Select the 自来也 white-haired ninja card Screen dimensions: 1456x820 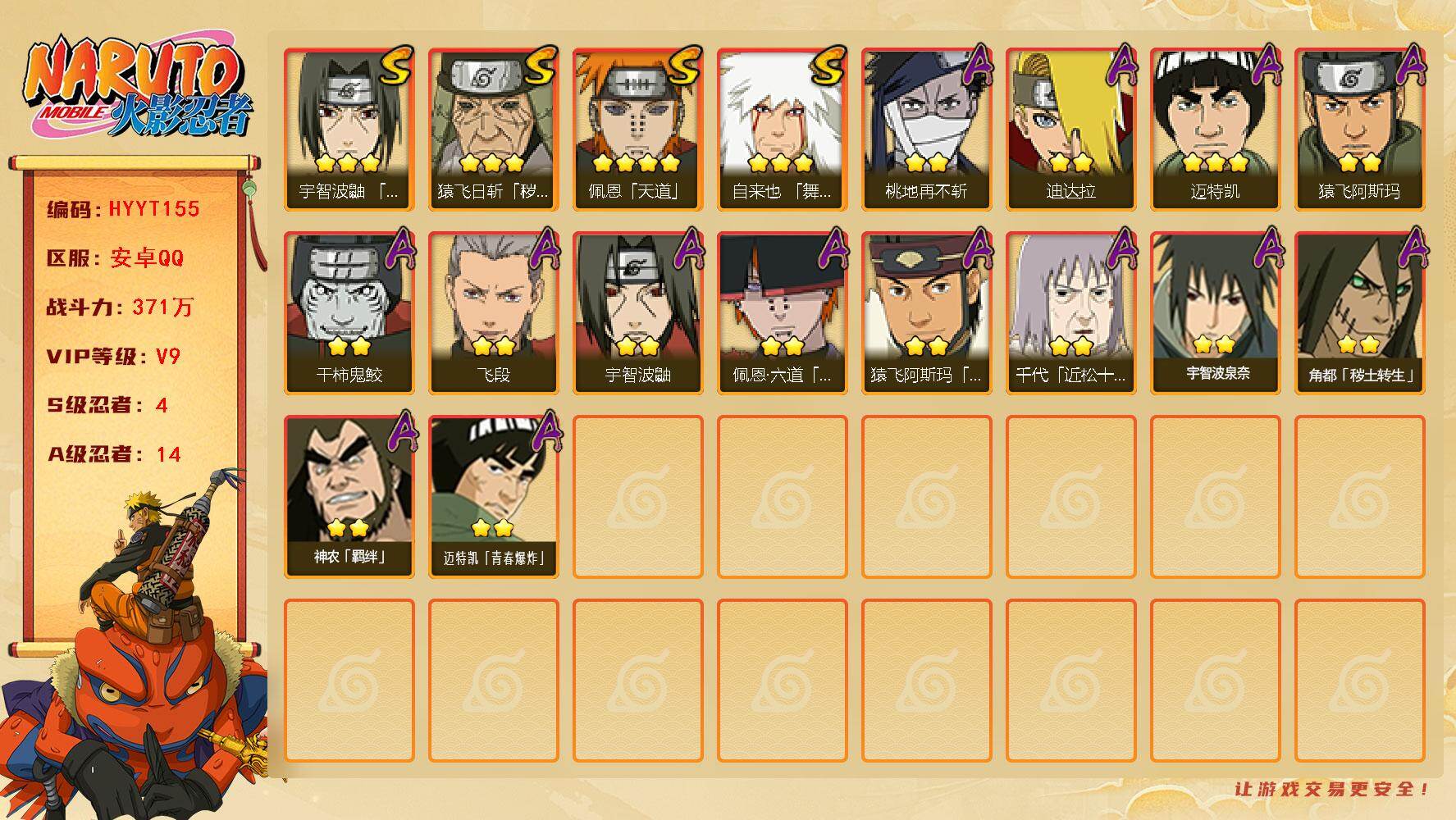point(782,130)
